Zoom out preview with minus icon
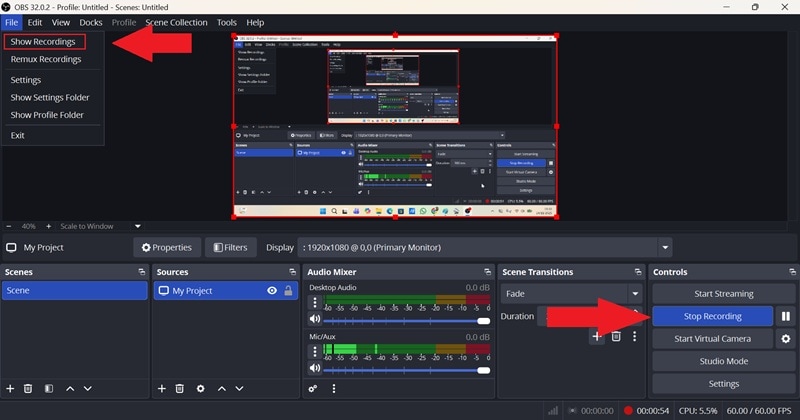 pyautogui.click(x=9, y=226)
